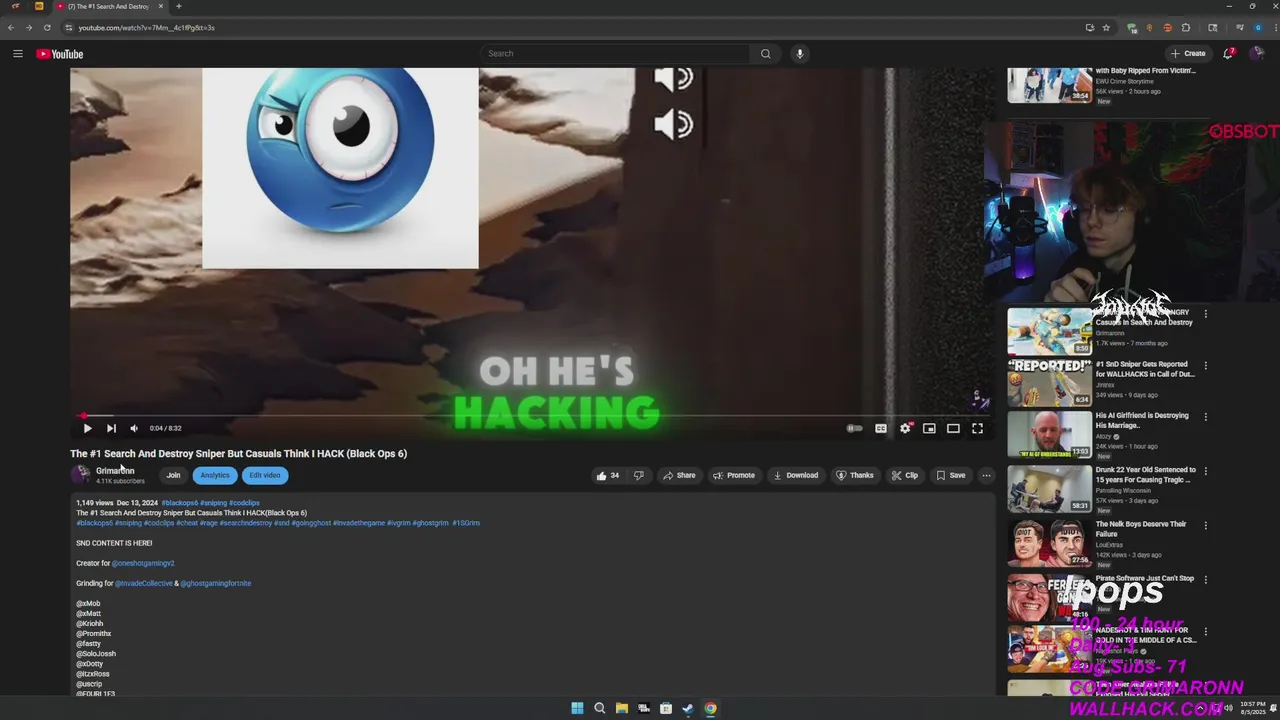Create a Clip of the video
Image resolution: width=1280 pixels, height=720 pixels.
point(905,476)
